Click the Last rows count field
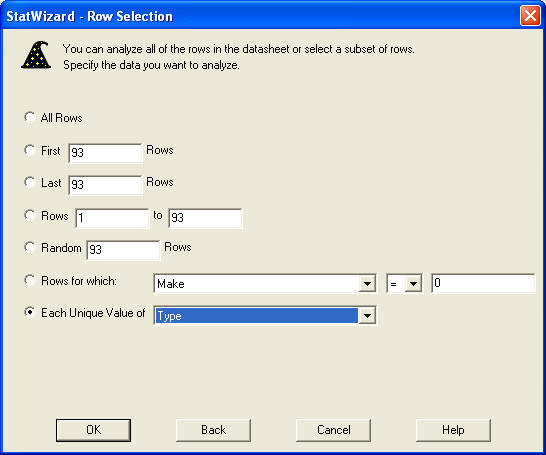 pos(105,185)
